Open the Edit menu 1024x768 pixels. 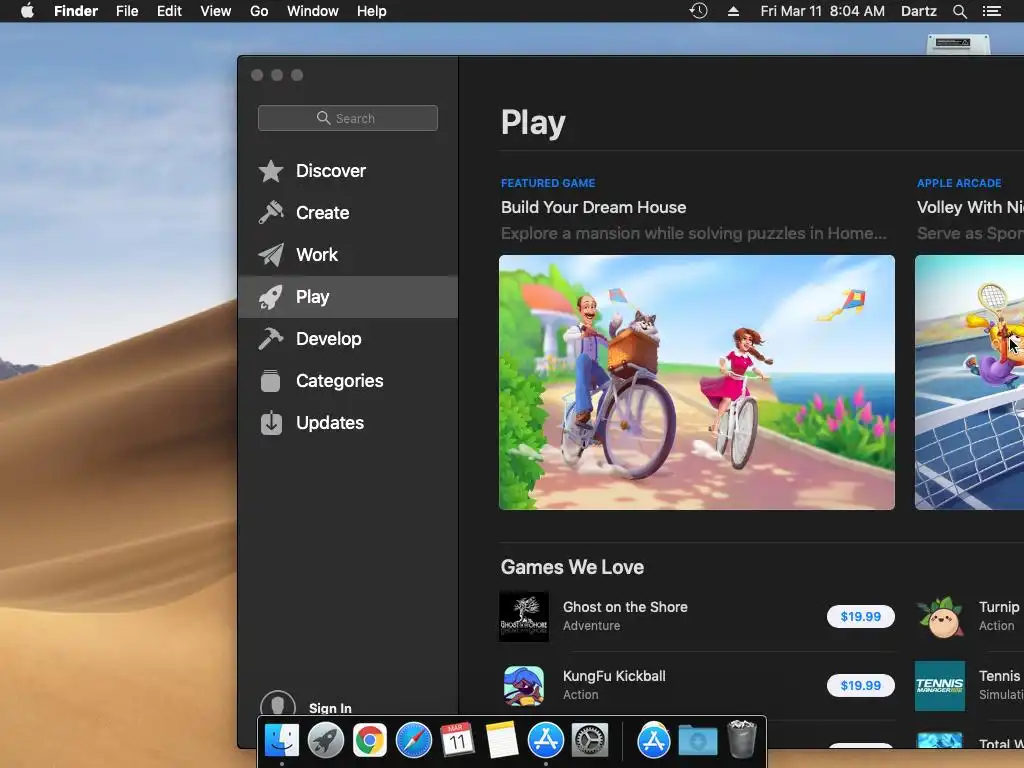(169, 11)
